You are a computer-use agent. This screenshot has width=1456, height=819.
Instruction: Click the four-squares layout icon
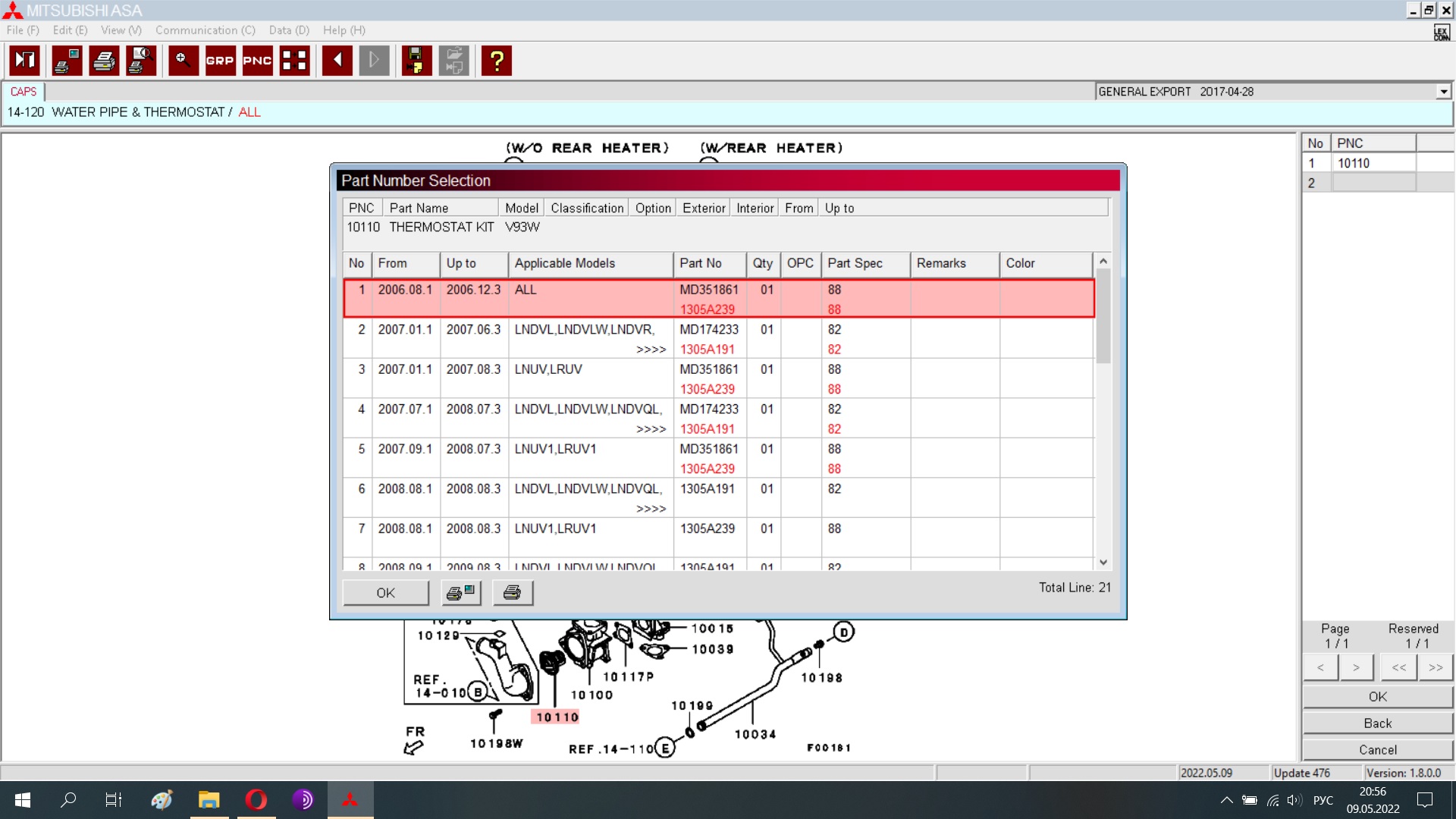[x=294, y=61]
